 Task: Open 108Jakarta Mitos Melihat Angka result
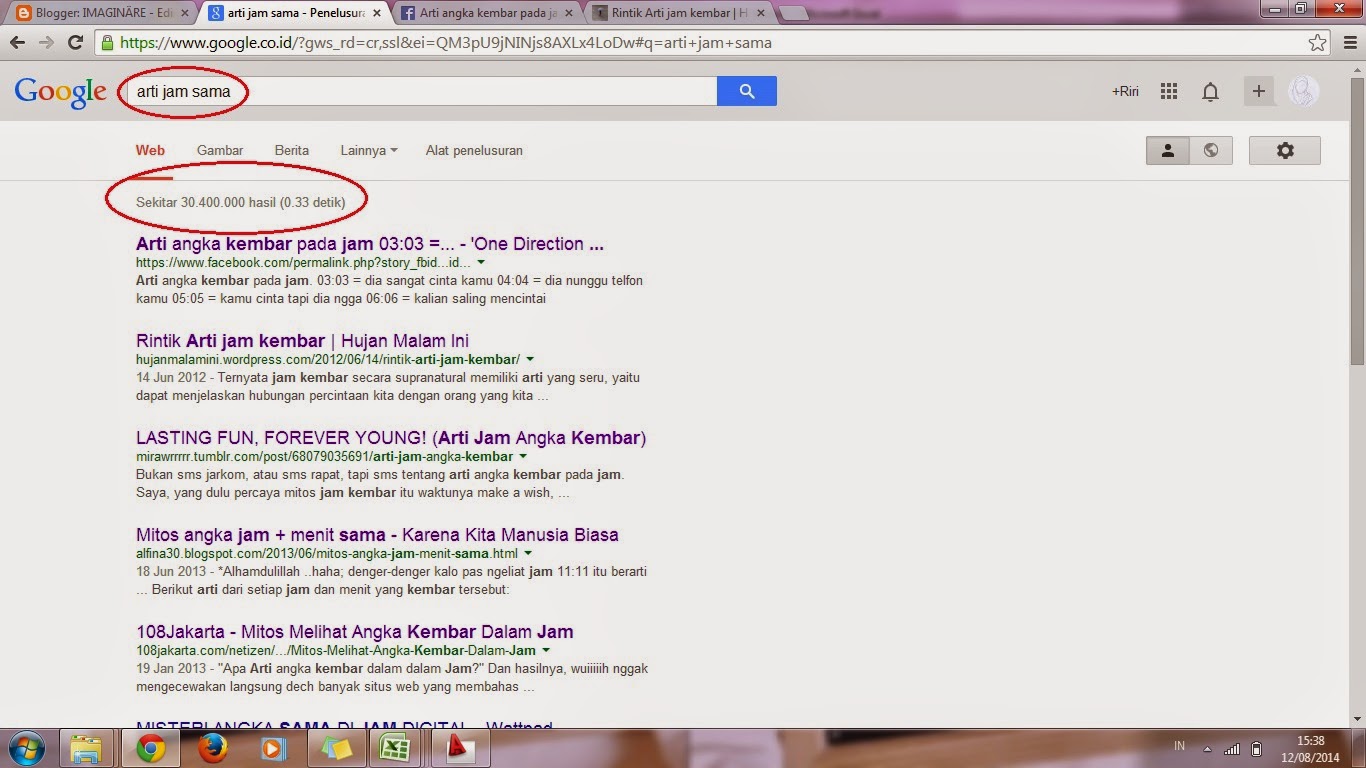pos(354,632)
